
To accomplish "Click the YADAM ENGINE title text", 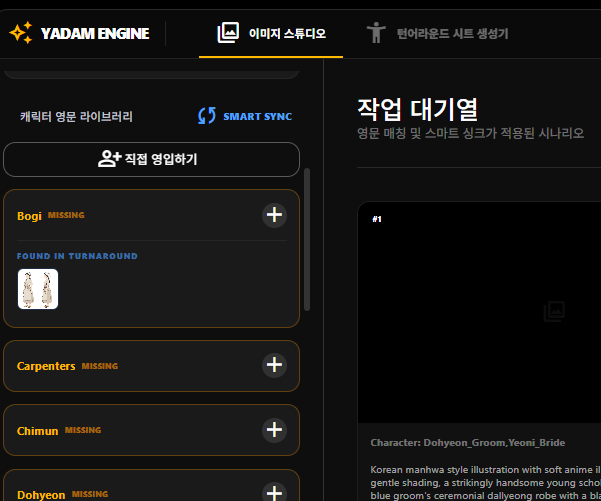I will click(95, 34).
